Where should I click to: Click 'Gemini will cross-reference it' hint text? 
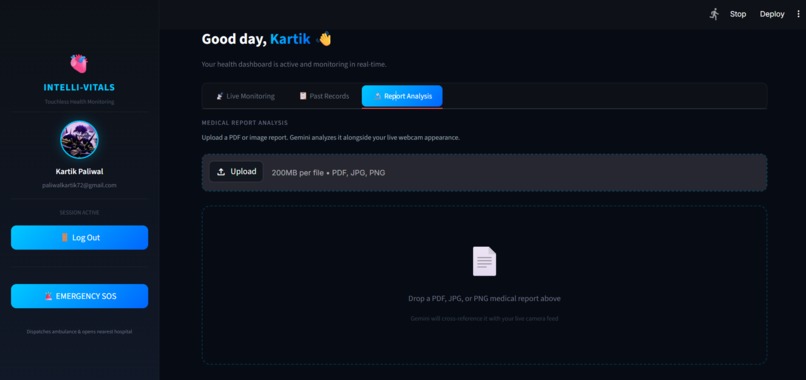(484, 319)
